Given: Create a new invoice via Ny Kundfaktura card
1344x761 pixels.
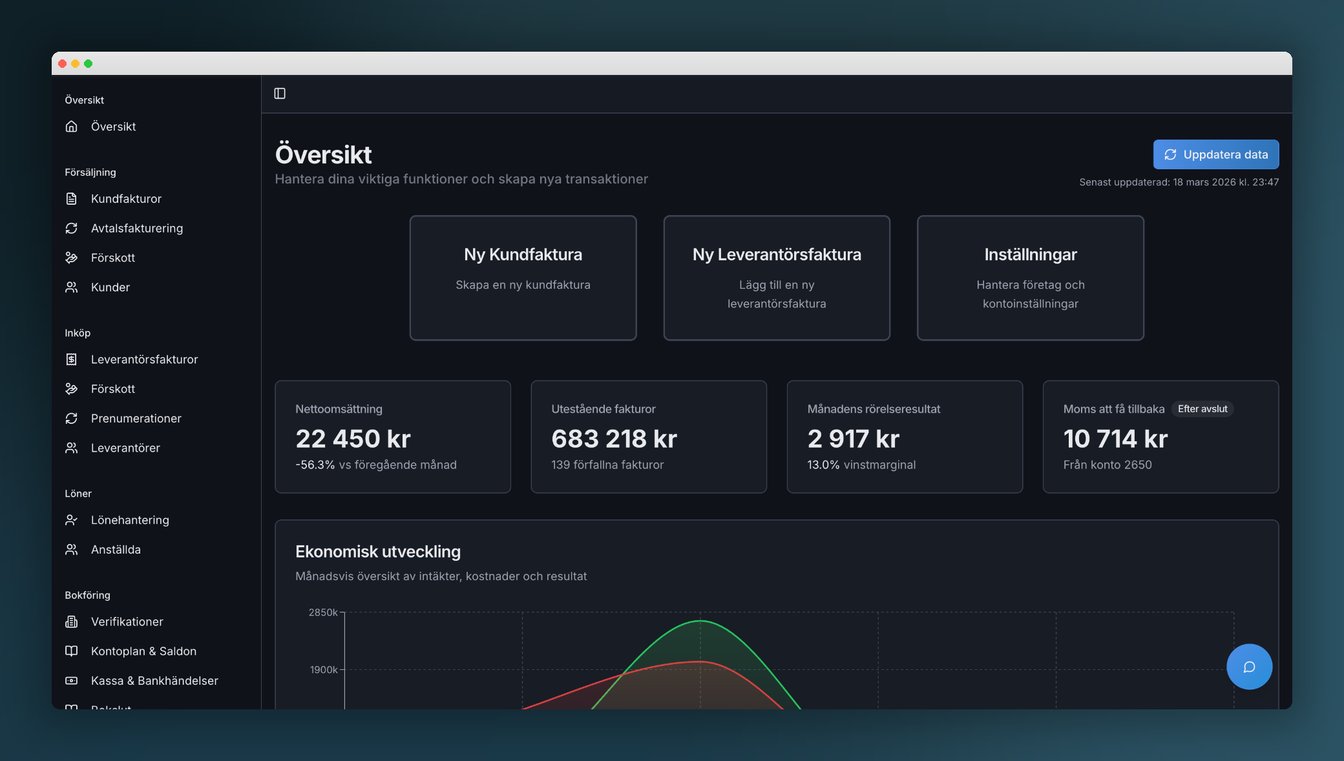Looking at the screenshot, I should (523, 278).
